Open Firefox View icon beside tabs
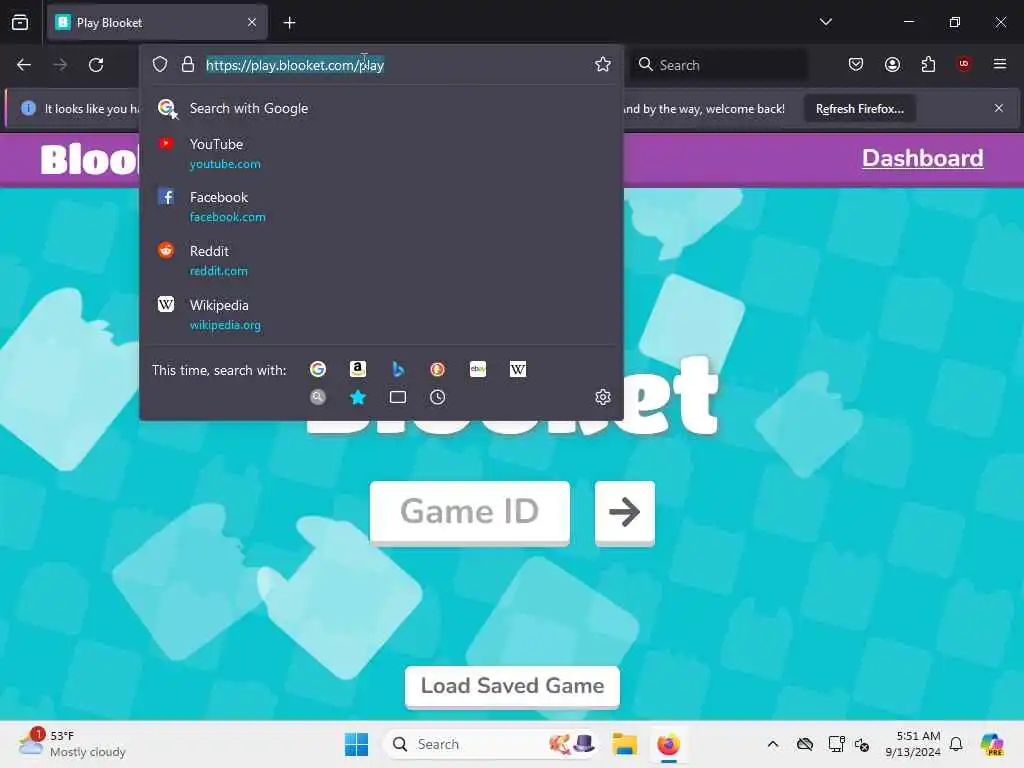 click(x=20, y=23)
